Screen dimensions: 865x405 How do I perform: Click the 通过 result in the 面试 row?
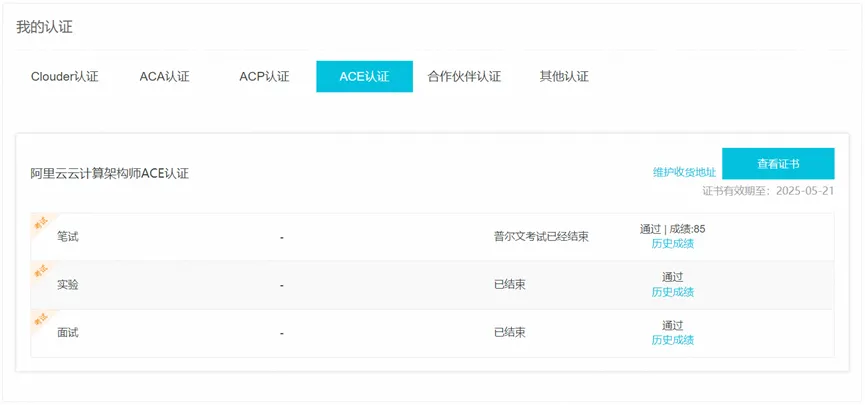coord(672,325)
